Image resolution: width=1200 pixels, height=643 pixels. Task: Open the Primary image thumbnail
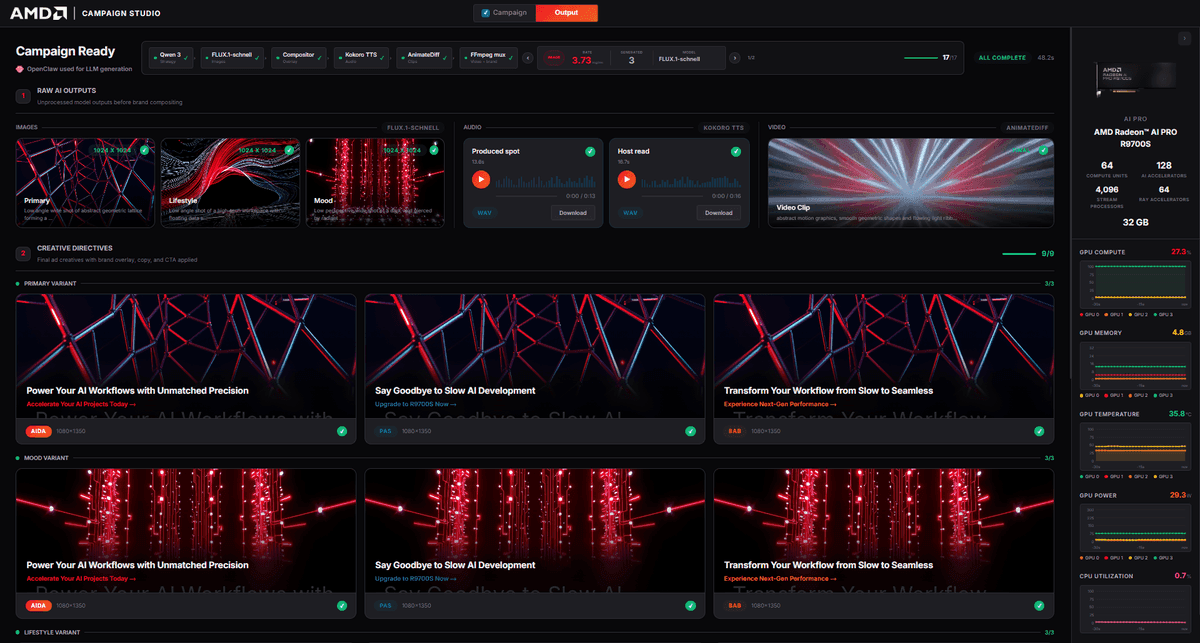pyautogui.click(x=85, y=183)
